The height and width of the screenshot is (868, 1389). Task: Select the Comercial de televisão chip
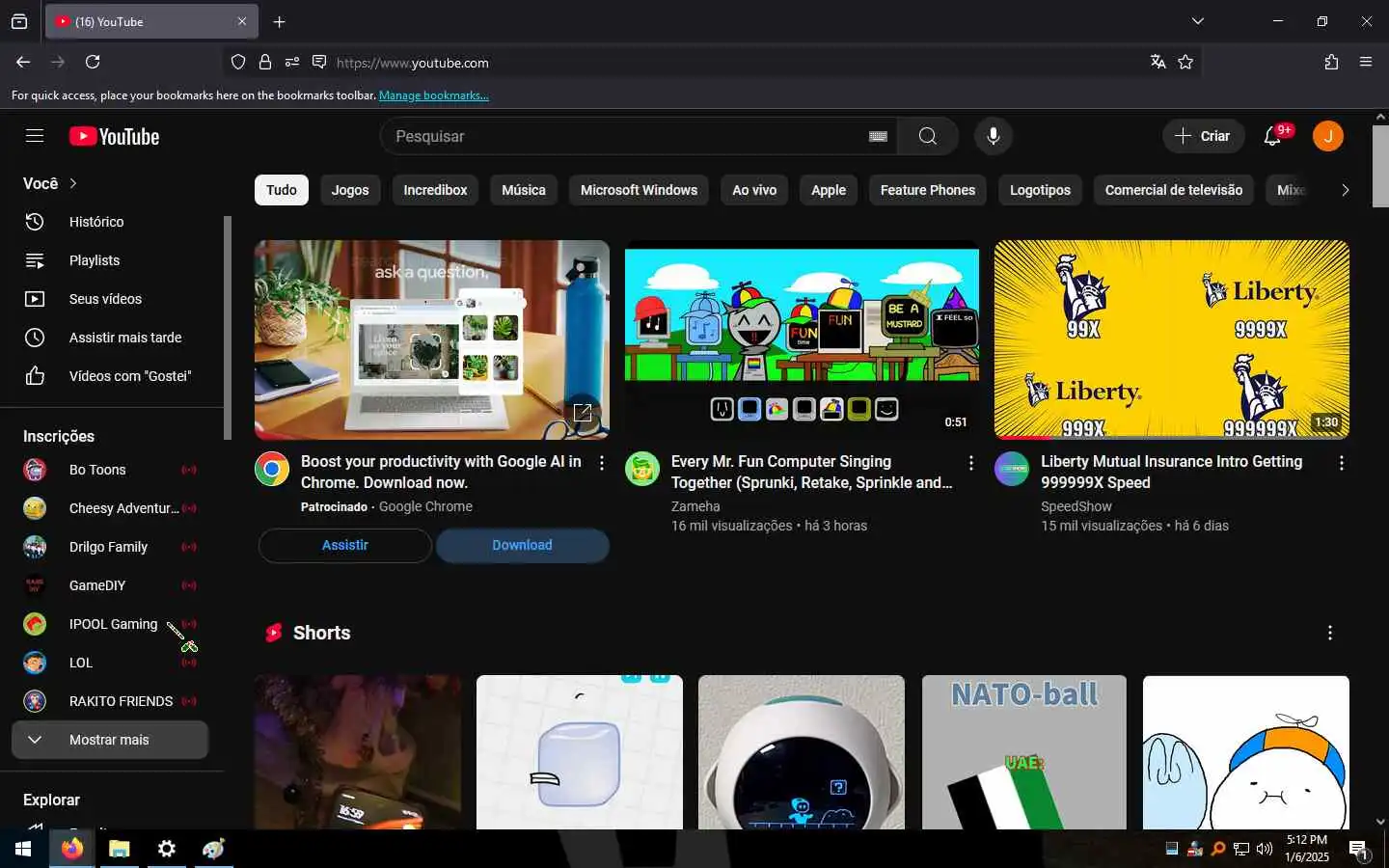point(1174,190)
